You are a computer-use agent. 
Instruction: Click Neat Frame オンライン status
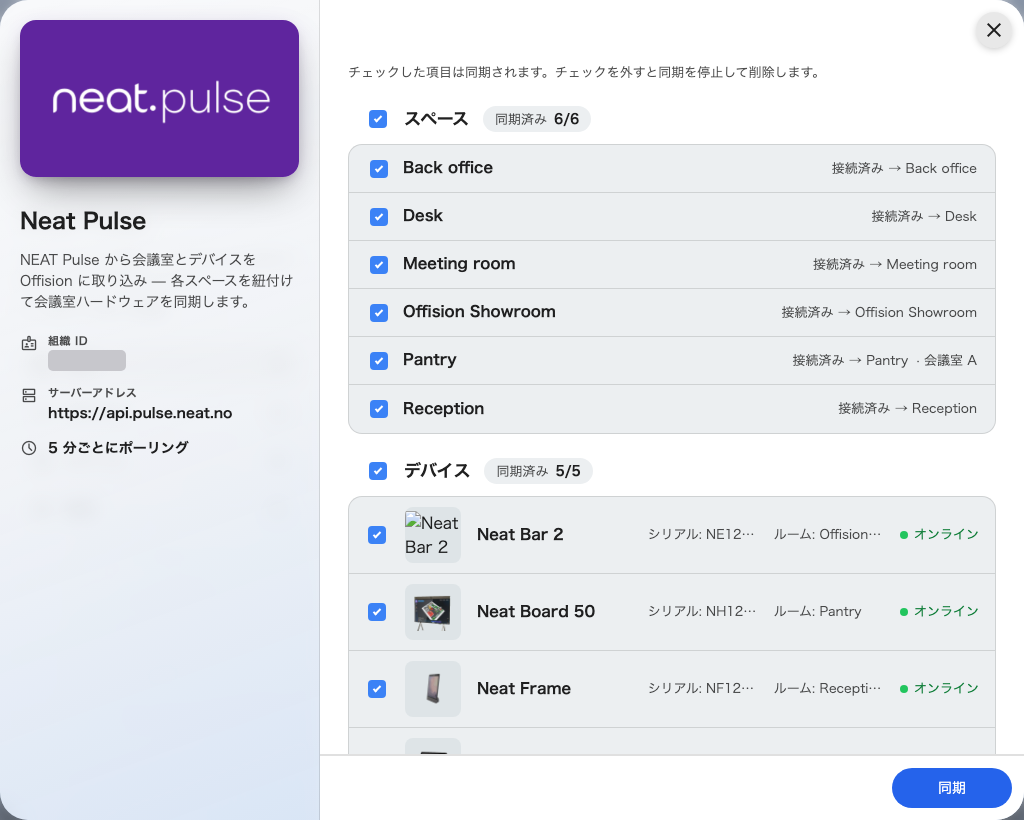[x=939, y=689]
